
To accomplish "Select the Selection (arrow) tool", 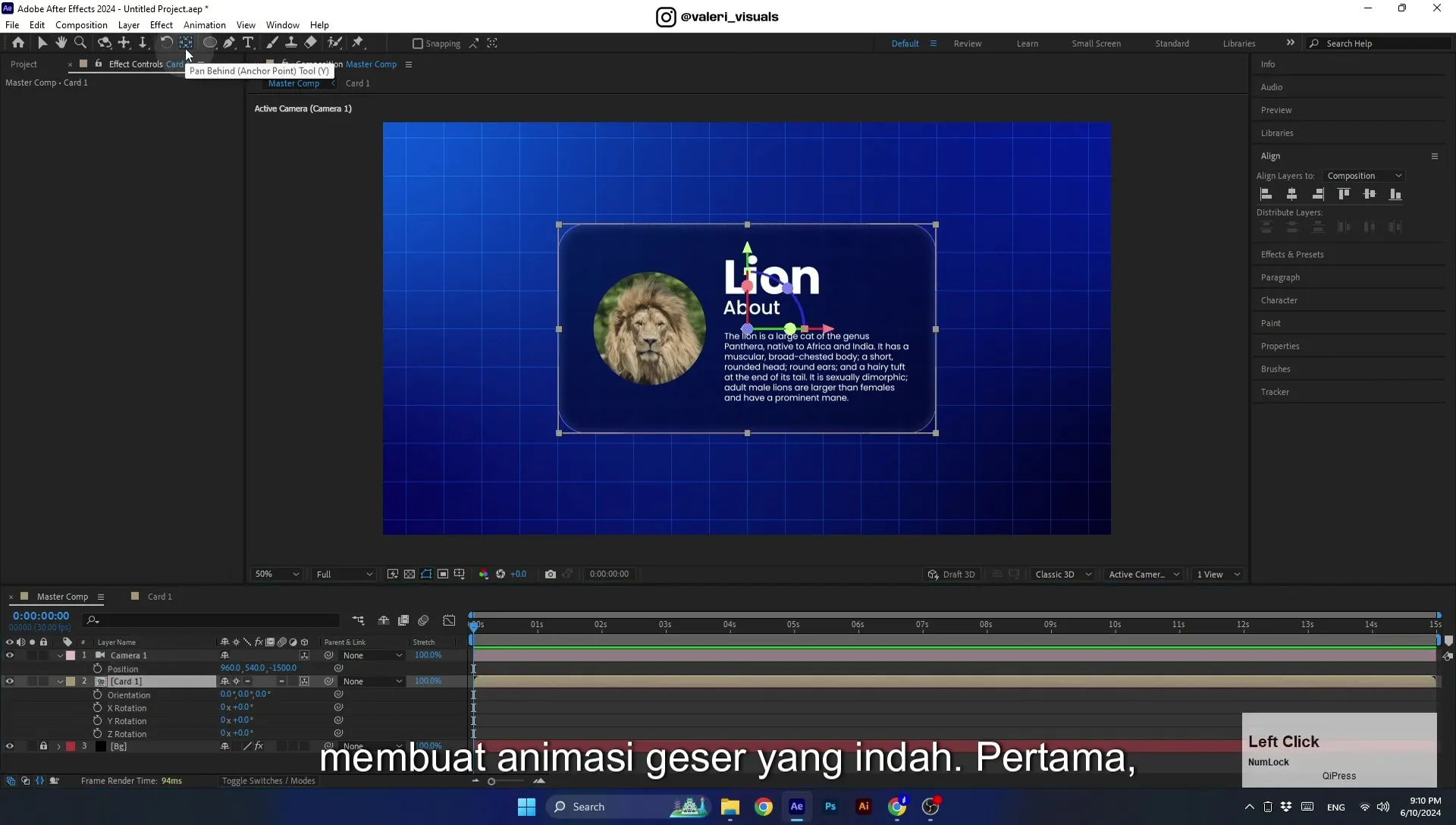I will point(42,43).
